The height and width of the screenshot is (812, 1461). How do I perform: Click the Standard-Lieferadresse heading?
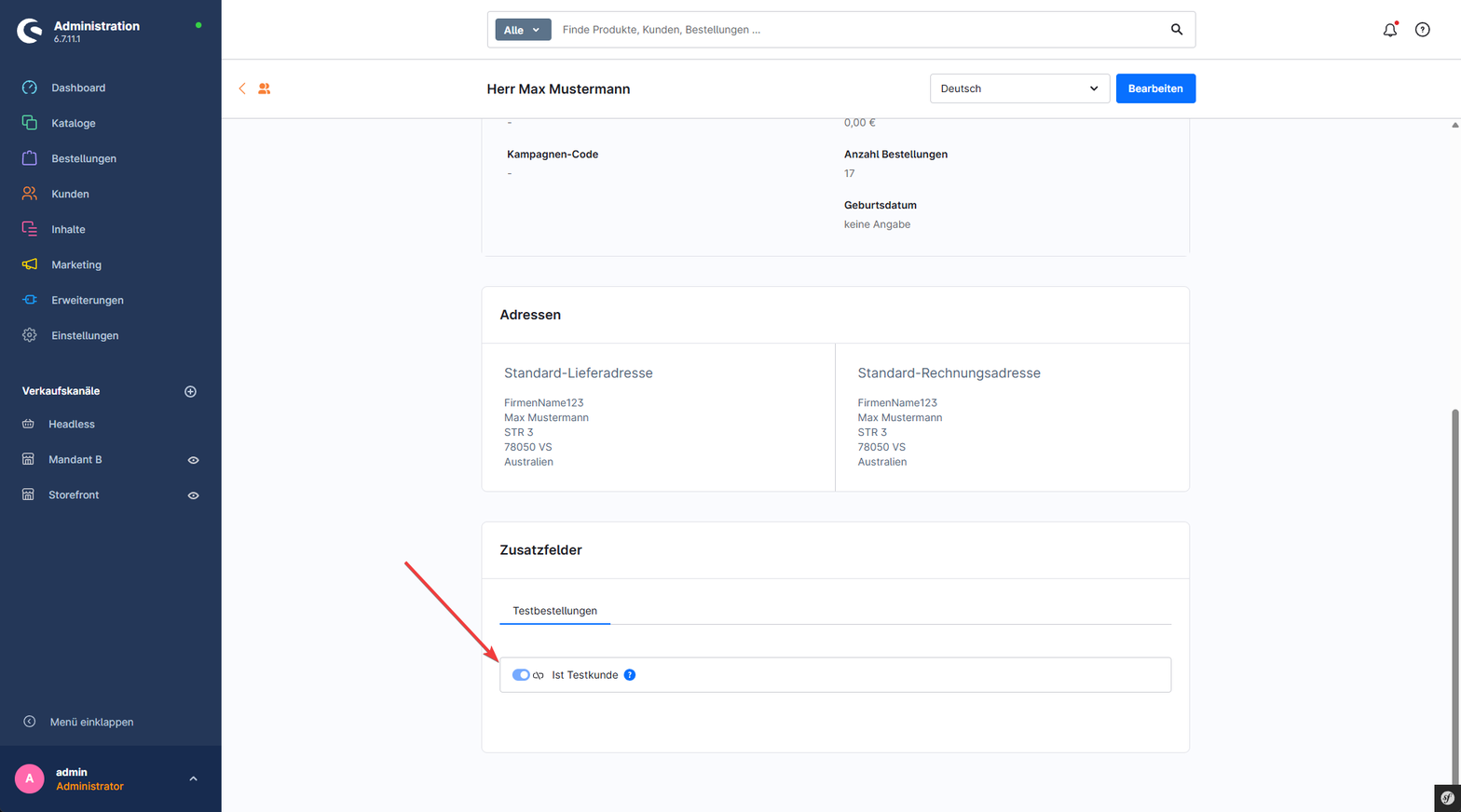click(x=579, y=373)
